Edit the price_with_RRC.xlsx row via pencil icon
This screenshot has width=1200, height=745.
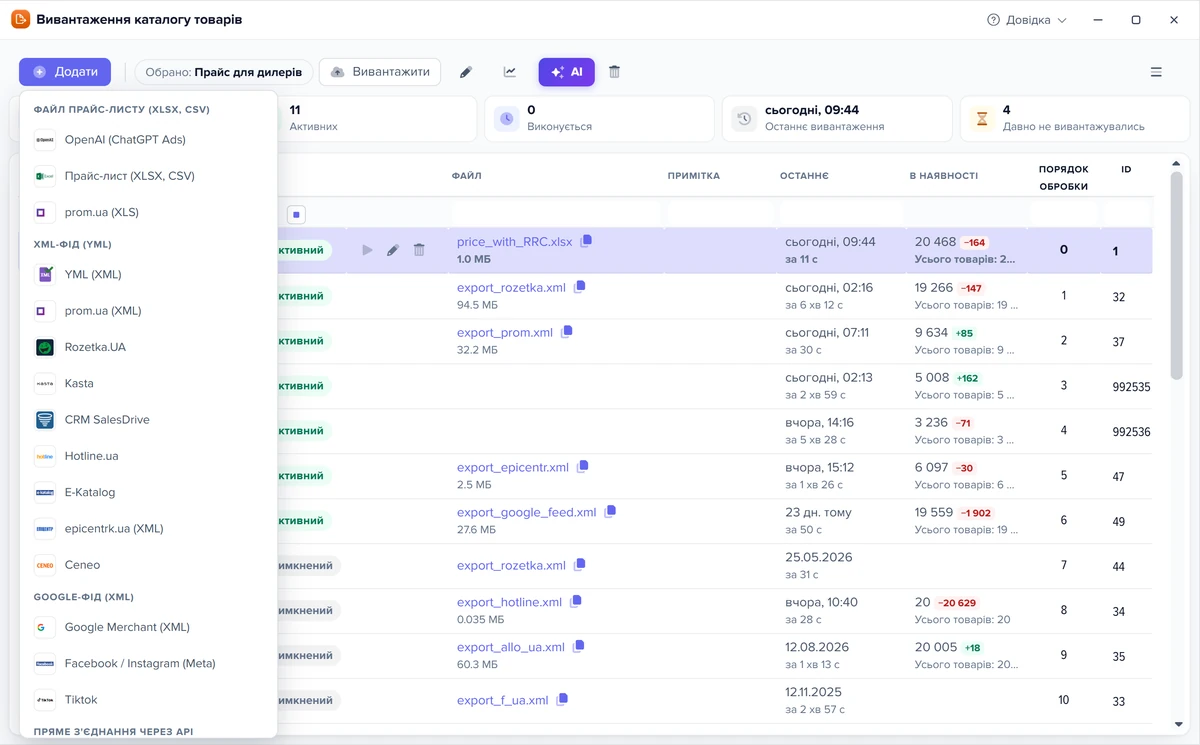[393, 250]
